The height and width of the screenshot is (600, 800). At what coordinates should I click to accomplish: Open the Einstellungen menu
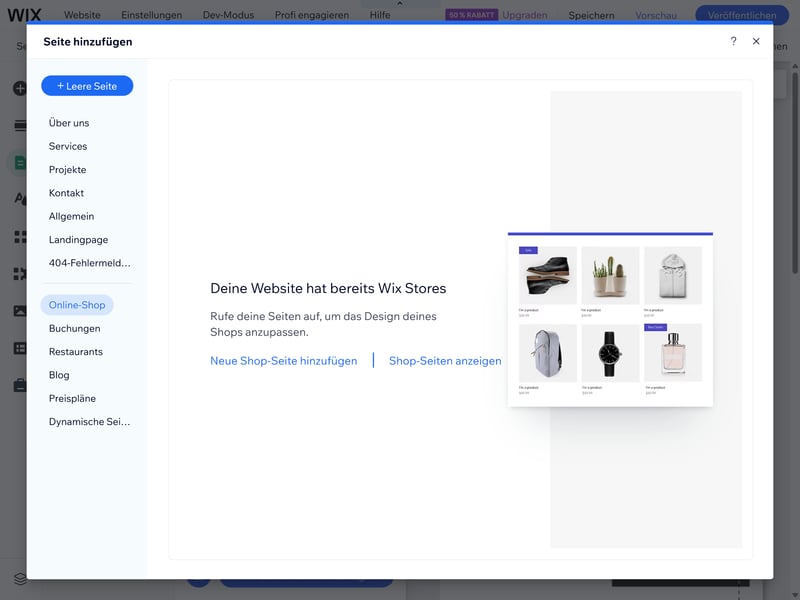pyautogui.click(x=152, y=15)
